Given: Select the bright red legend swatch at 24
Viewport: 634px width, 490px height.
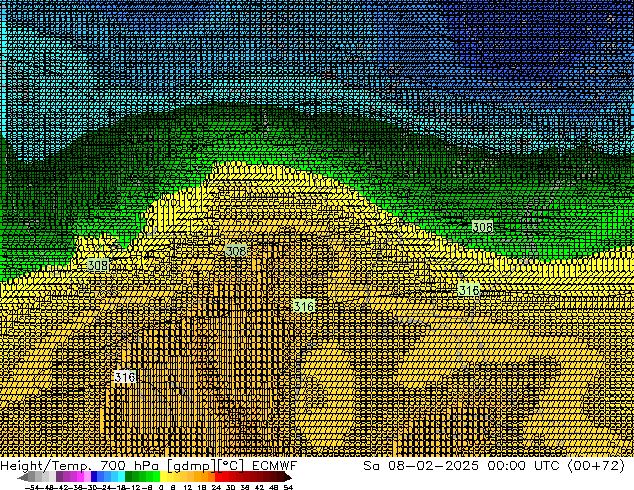Looking at the screenshot, I should (218, 476).
